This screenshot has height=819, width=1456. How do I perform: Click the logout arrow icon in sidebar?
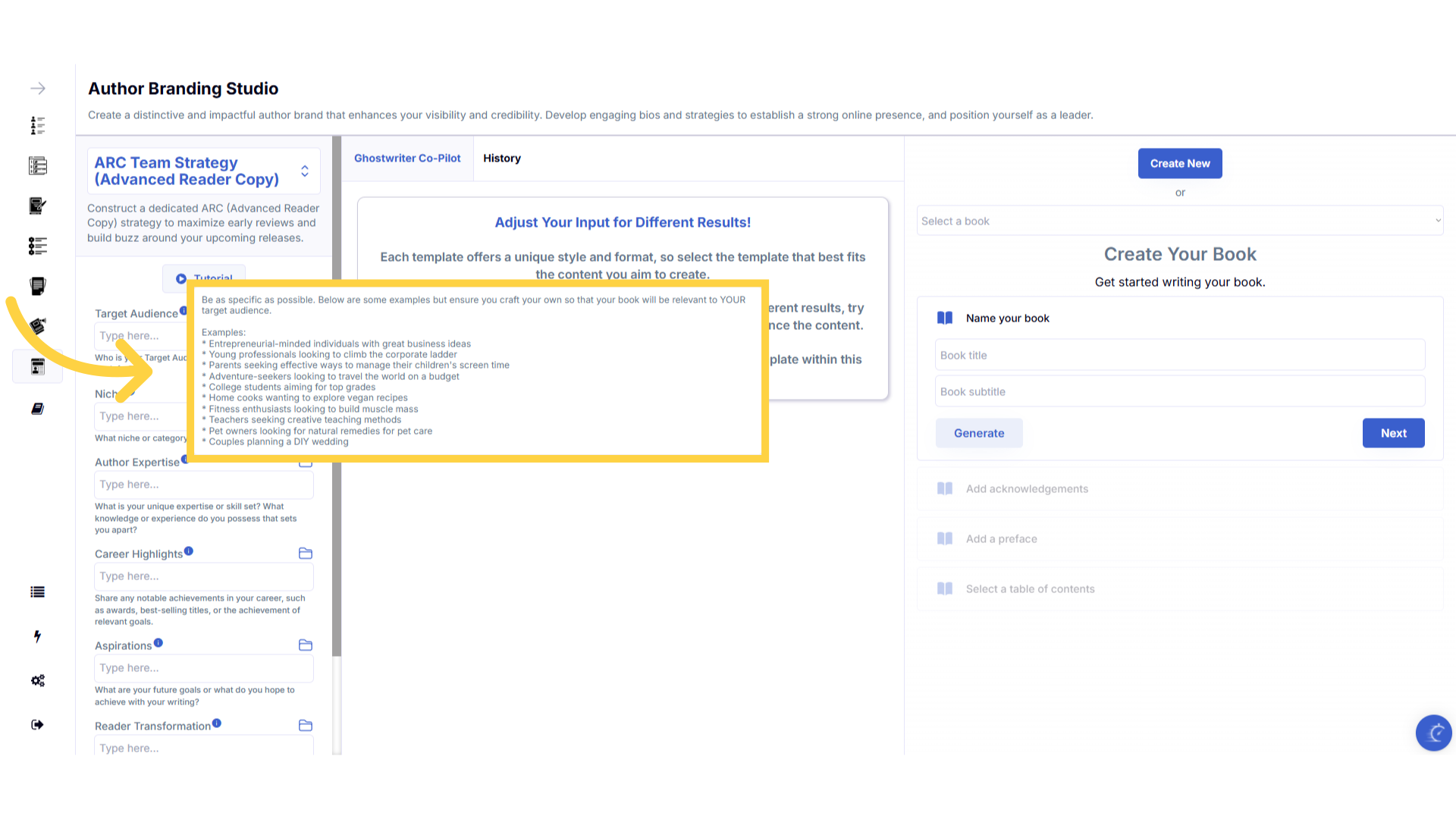pos(38,725)
